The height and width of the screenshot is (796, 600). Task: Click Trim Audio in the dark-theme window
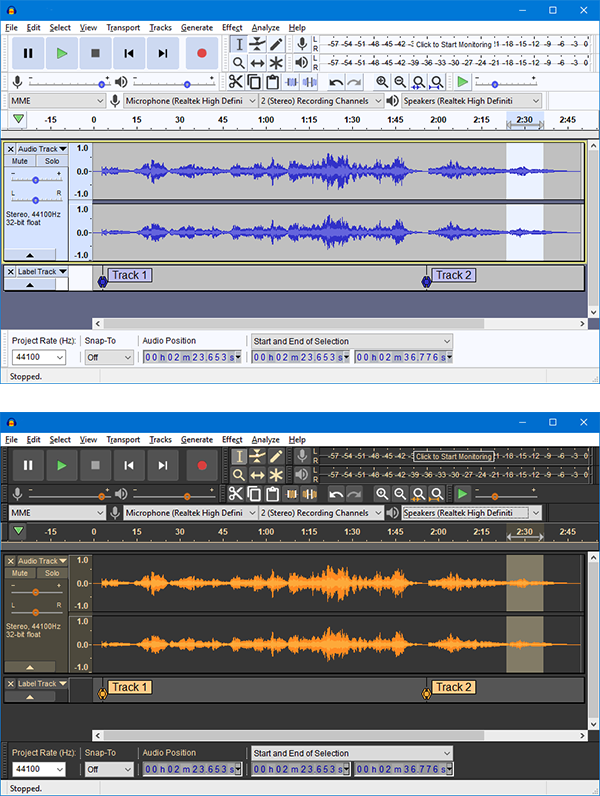(x=291, y=494)
